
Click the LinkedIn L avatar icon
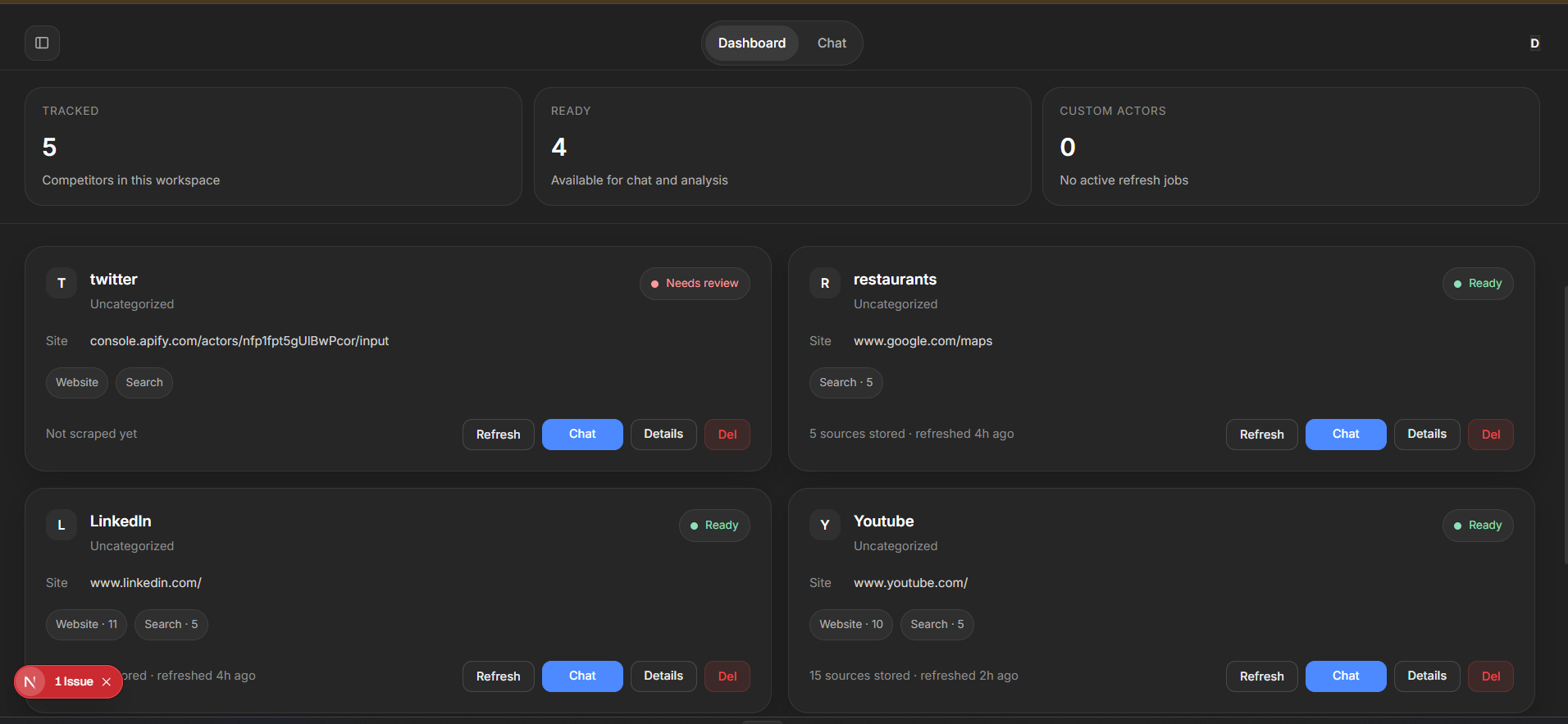62,525
